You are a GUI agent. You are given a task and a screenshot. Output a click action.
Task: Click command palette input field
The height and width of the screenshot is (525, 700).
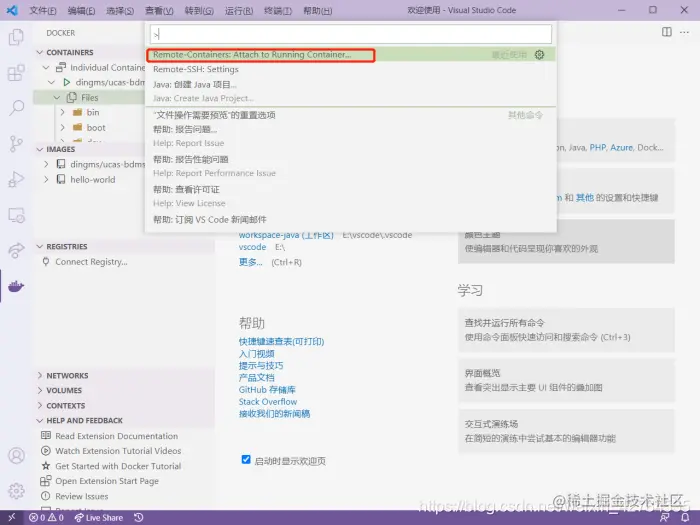351,34
